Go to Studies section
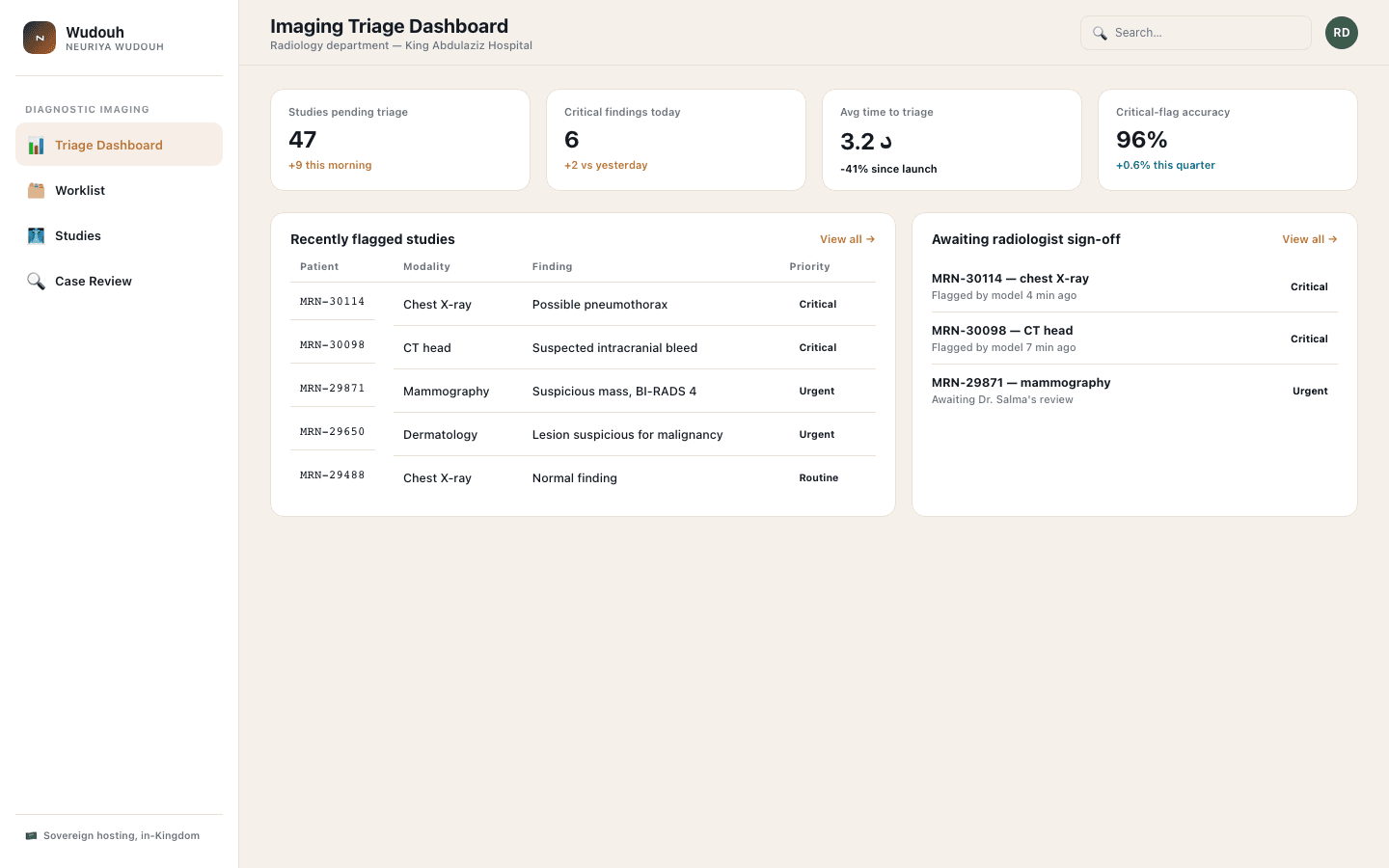The width and height of the screenshot is (1389, 868). [x=119, y=235]
